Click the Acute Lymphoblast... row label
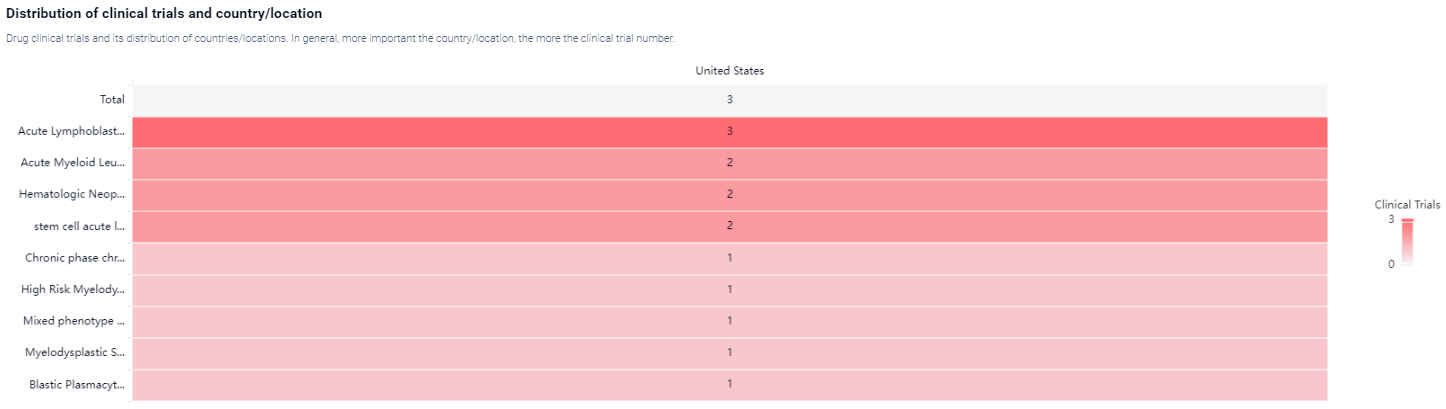 click(72, 131)
